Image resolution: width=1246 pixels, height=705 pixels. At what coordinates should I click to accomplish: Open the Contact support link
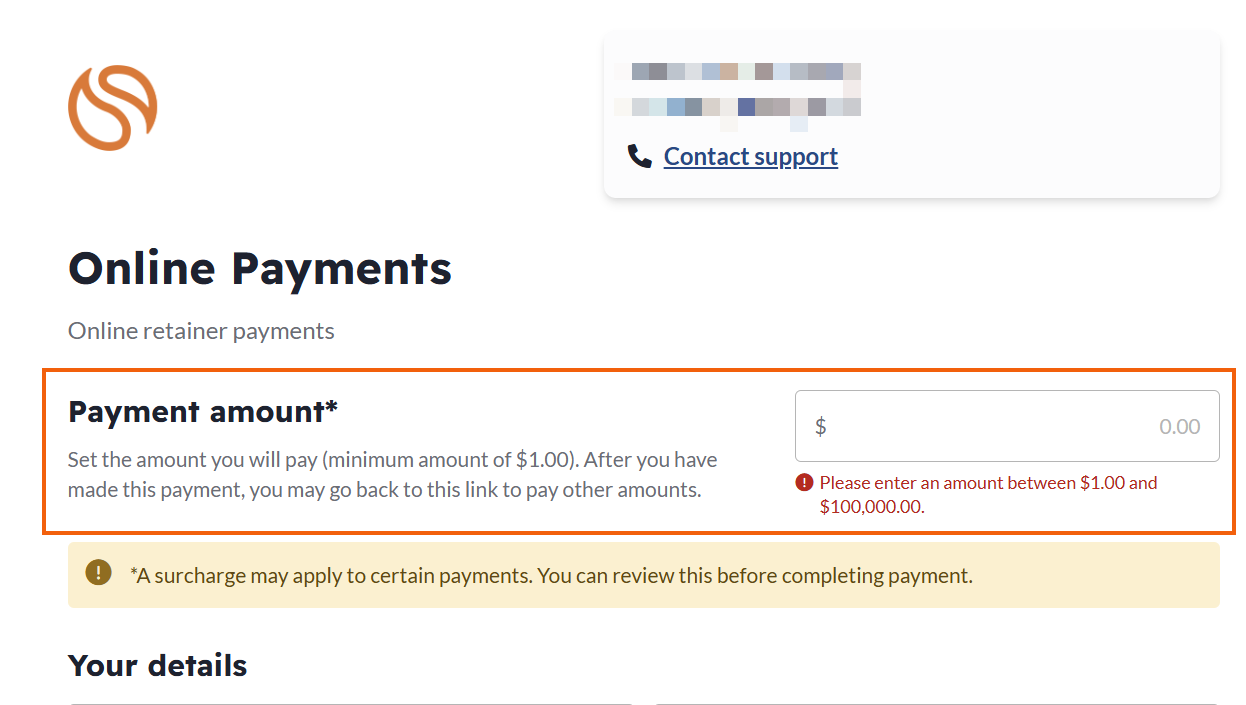coord(750,157)
